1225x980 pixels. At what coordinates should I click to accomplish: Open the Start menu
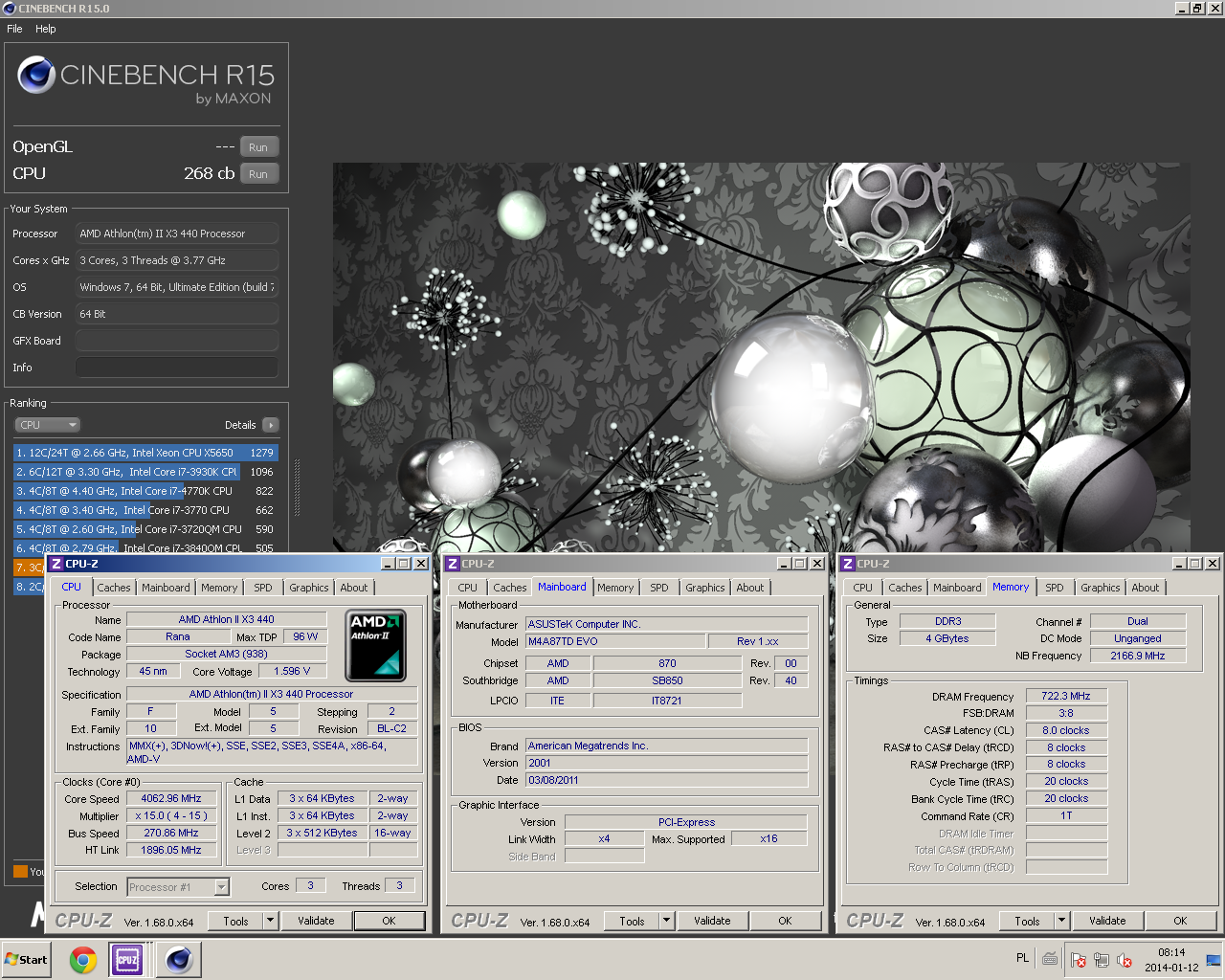click(x=27, y=960)
